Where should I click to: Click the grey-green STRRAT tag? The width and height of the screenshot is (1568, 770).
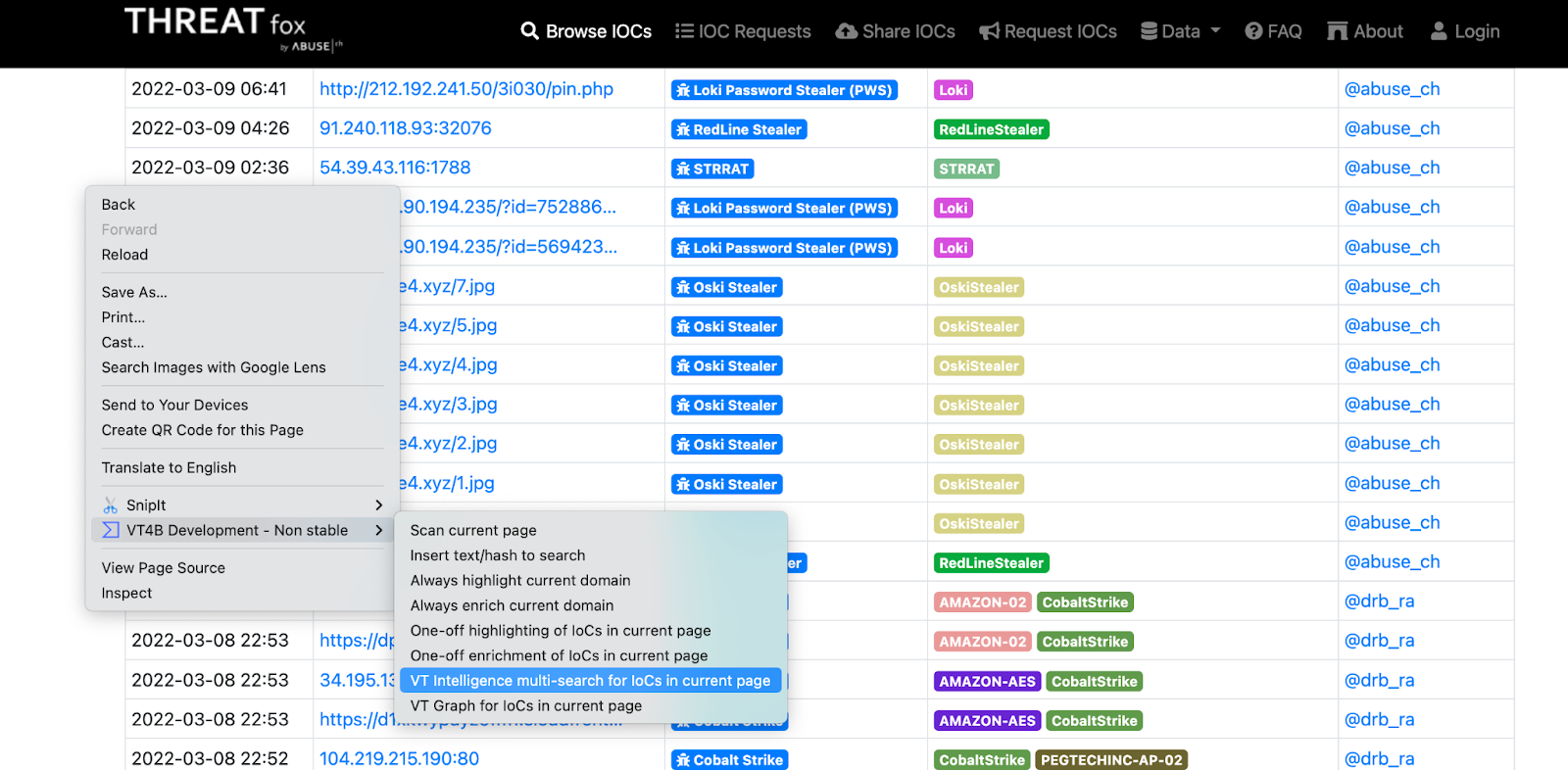966,168
